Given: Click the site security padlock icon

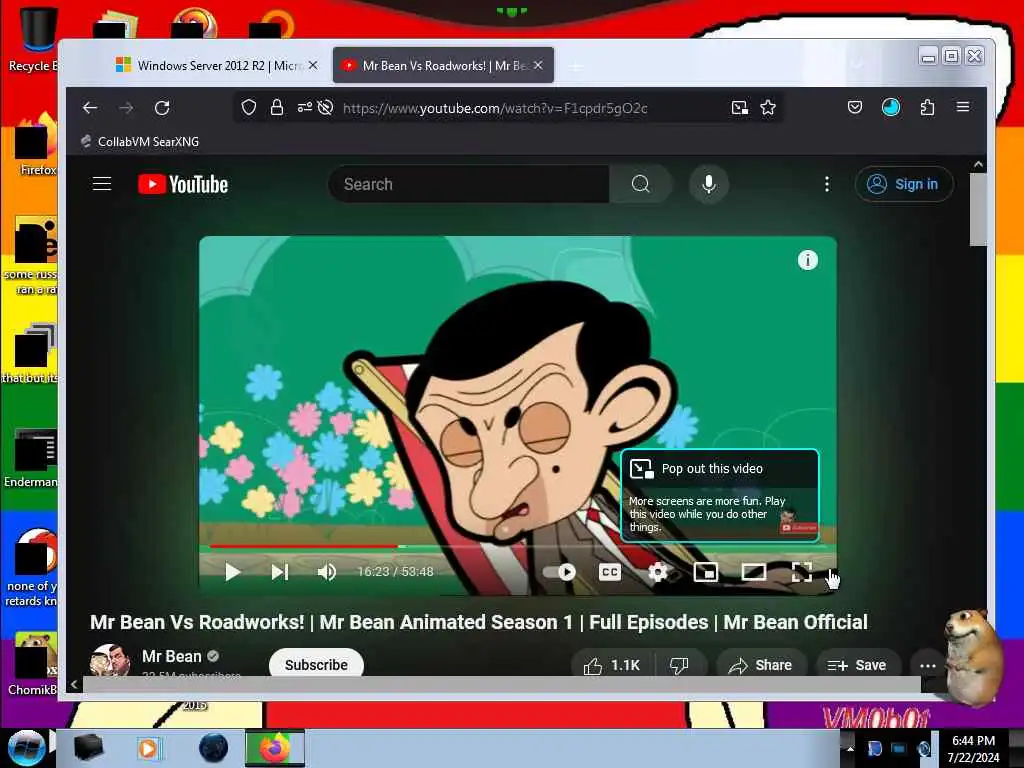Looking at the screenshot, I should pyautogui.click(x=277, y=108).
